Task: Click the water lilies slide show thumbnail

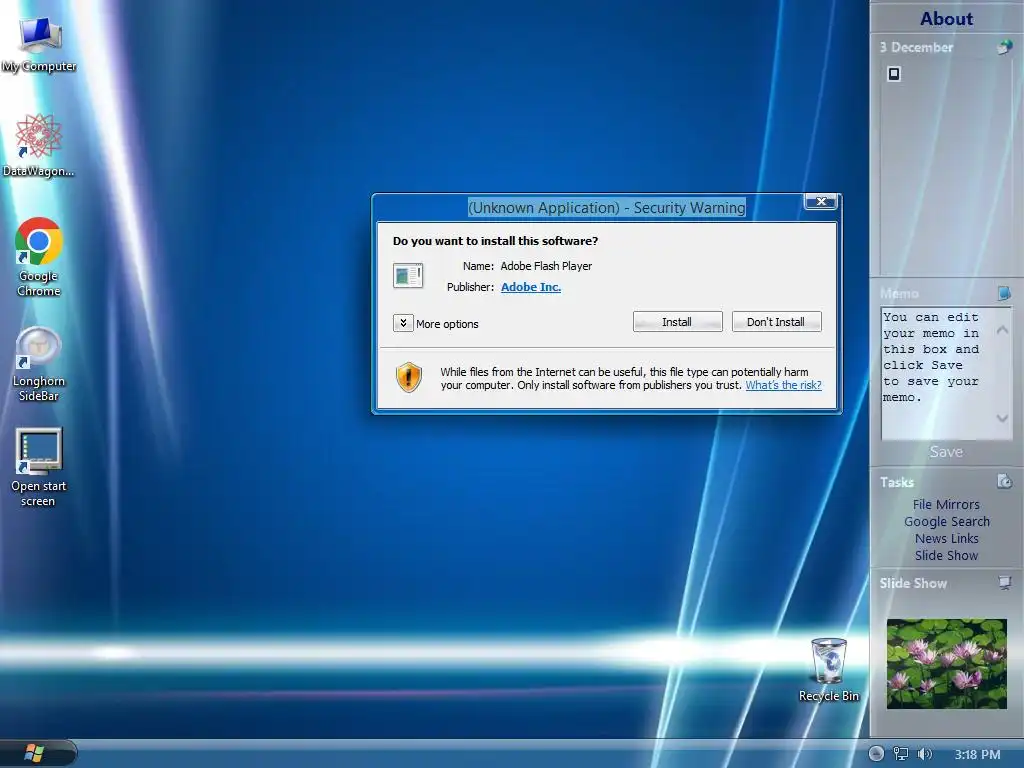Action: pyautogui.click(x=946, y=664)
